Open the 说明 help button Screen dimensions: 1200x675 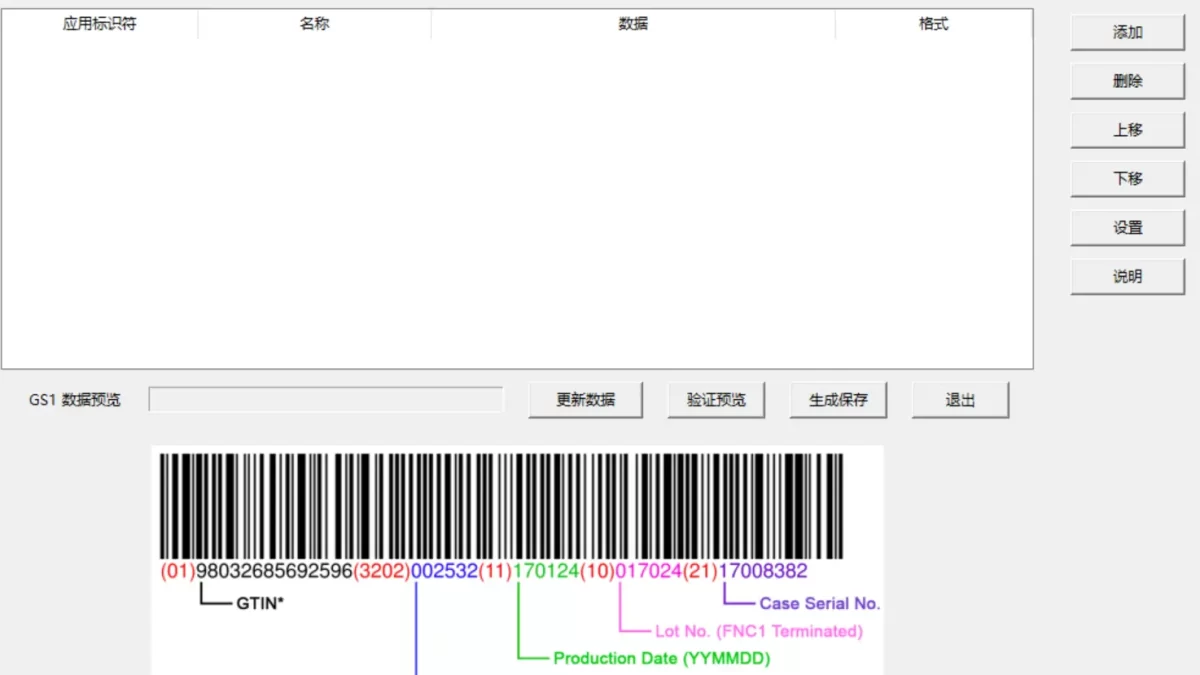(1127, 277)
